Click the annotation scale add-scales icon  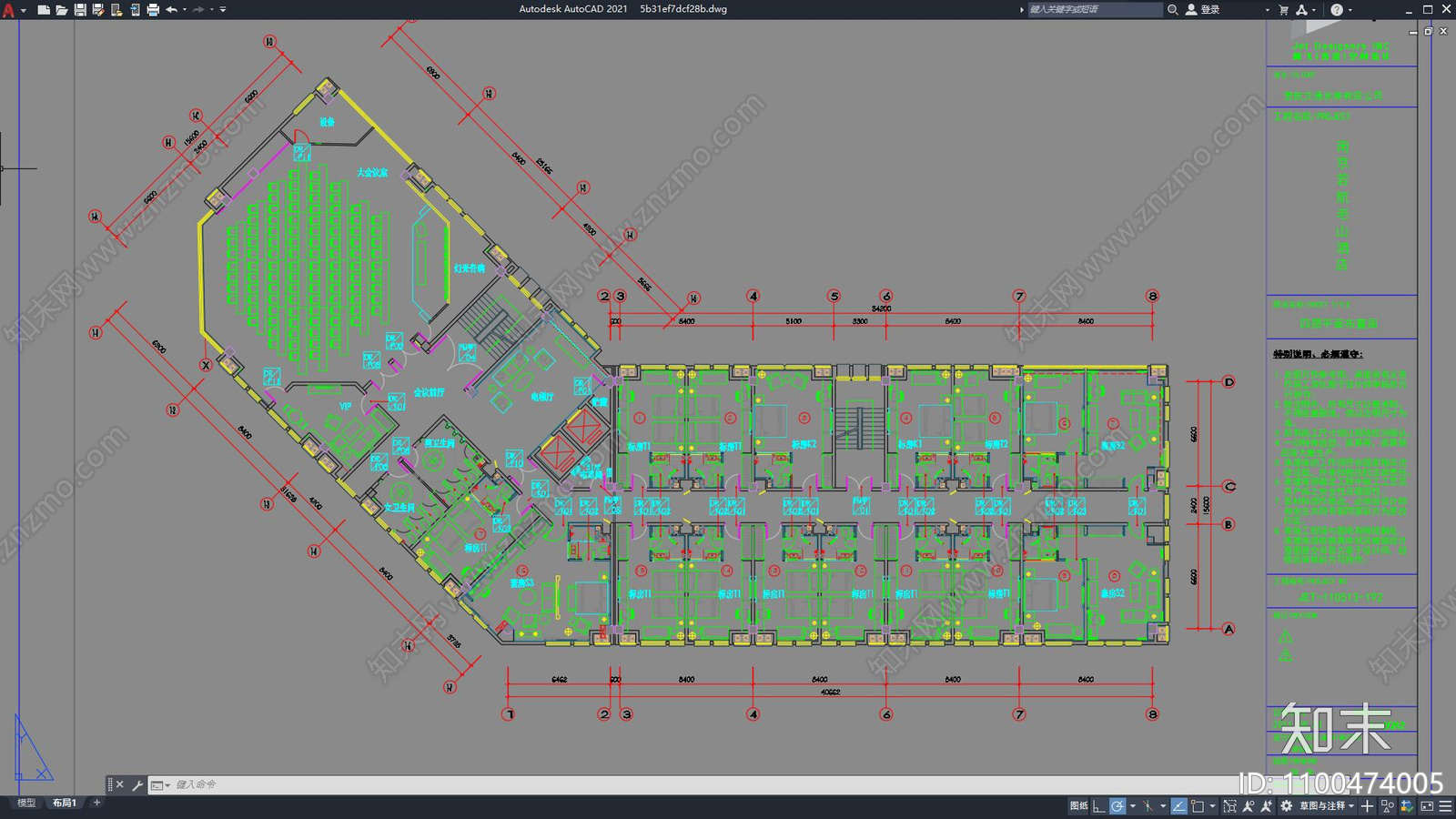coord(1266,806)
